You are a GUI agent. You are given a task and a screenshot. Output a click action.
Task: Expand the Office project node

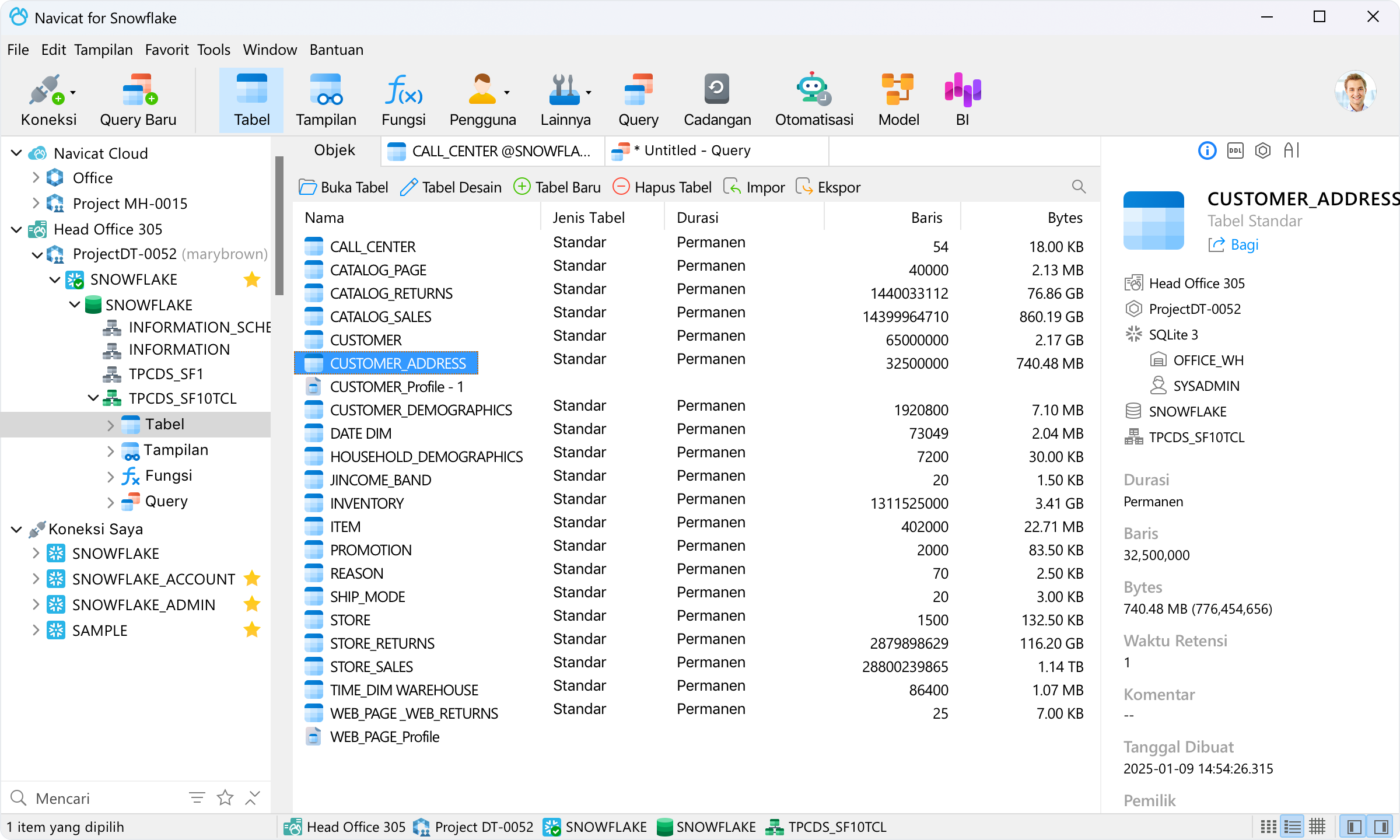[x=36, y=177]
